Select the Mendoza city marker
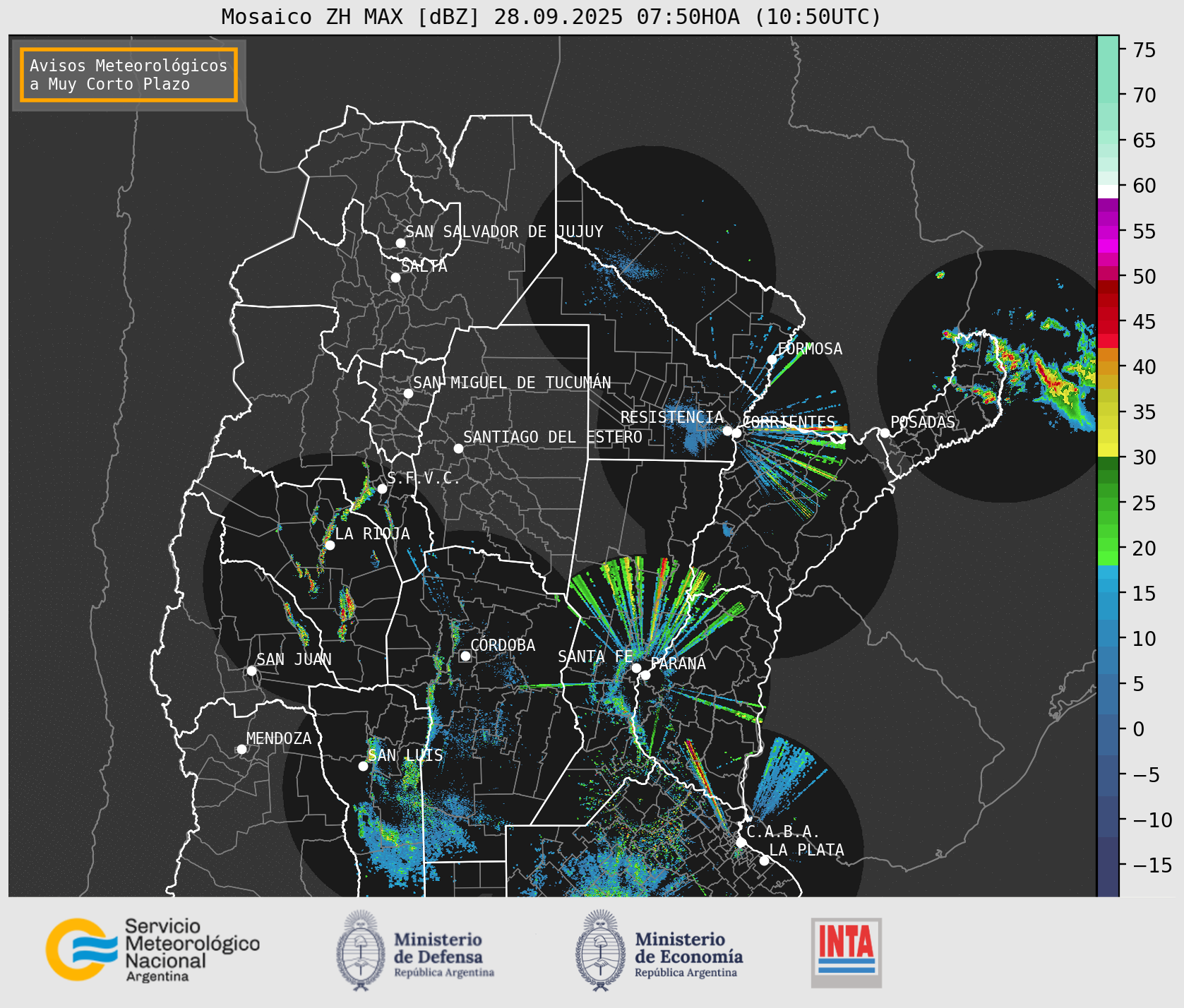Viewport: 1184px width, 1008px height. point(241,749)
